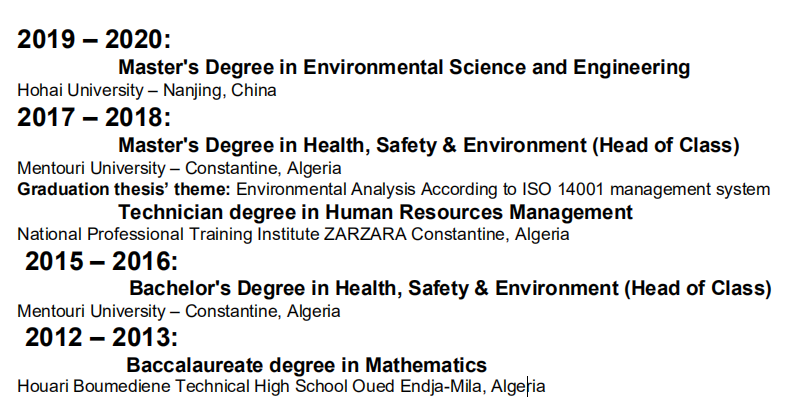The width and height of the screenshot is (802, 409).
Task: Place cursor in "Hohai University – Nanjing, China"
Action: (x=147, y=90)
